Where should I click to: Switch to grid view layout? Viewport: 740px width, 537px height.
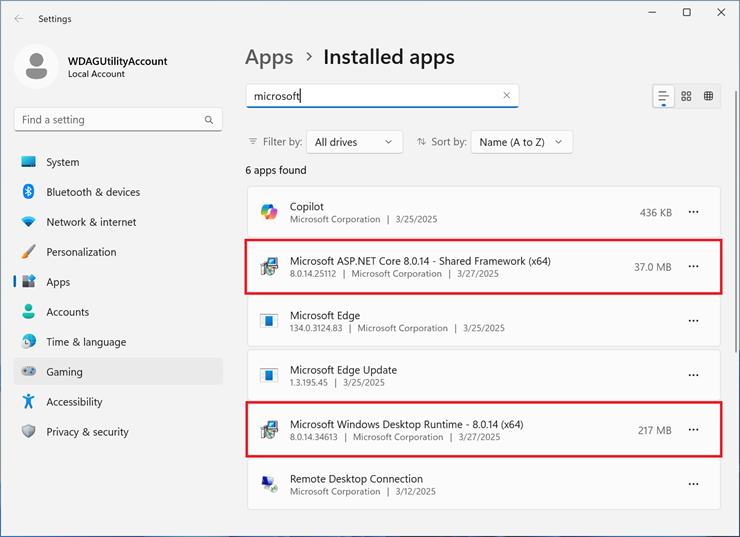pos(686,96)
